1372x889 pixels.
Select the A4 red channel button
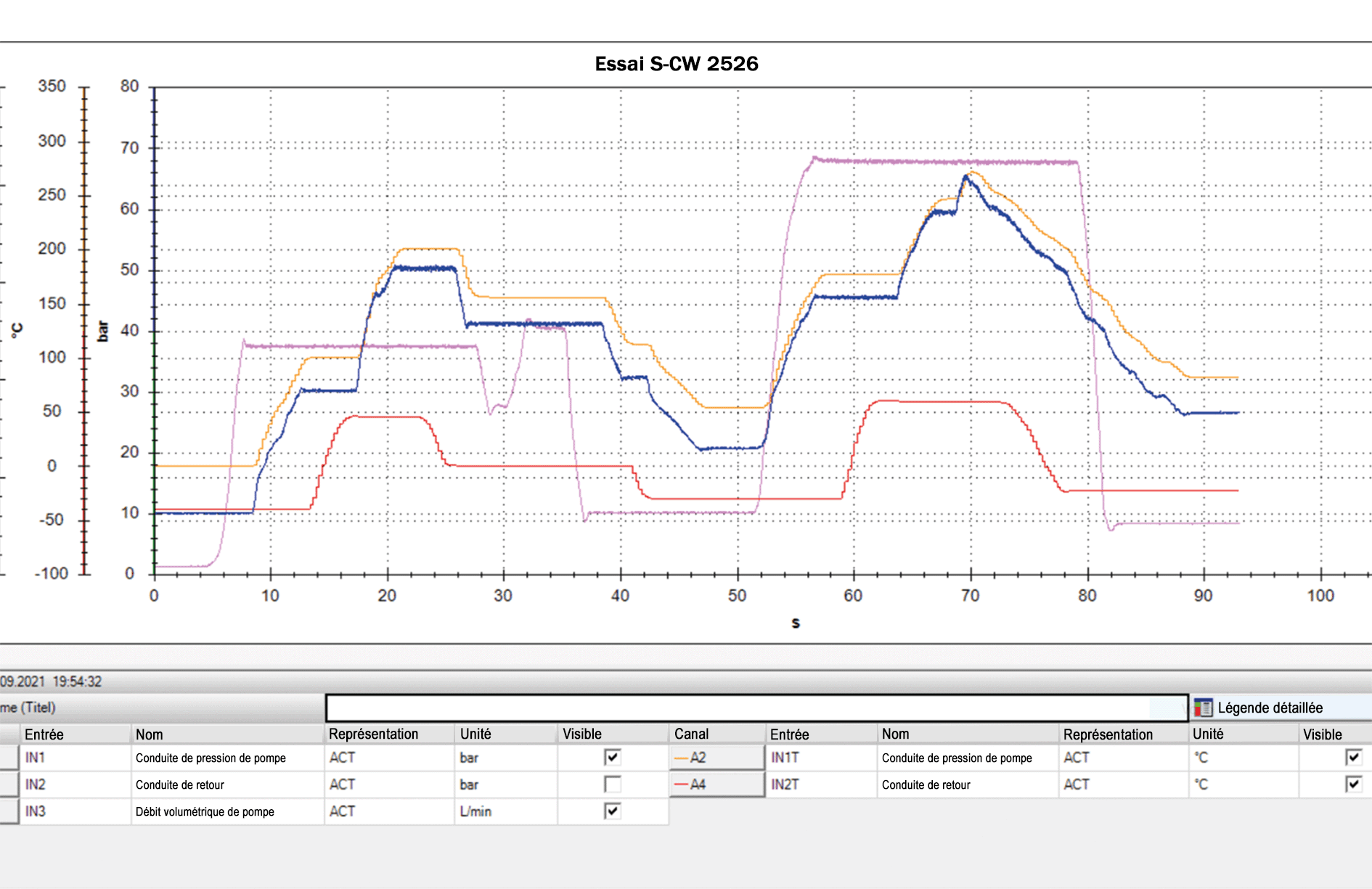point(716,784)
